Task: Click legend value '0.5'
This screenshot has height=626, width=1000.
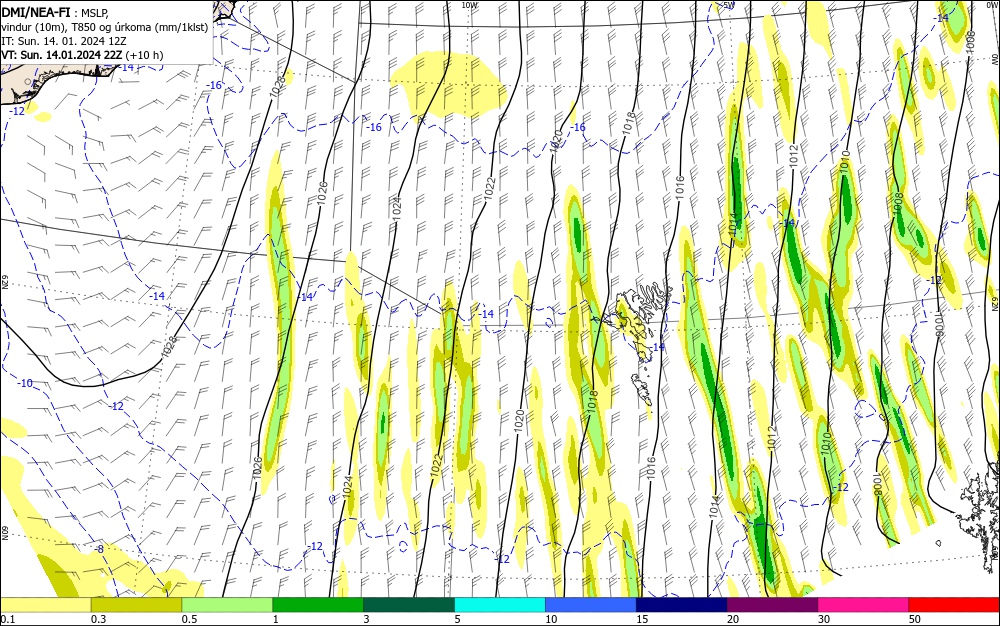Action: pos(189,619)
